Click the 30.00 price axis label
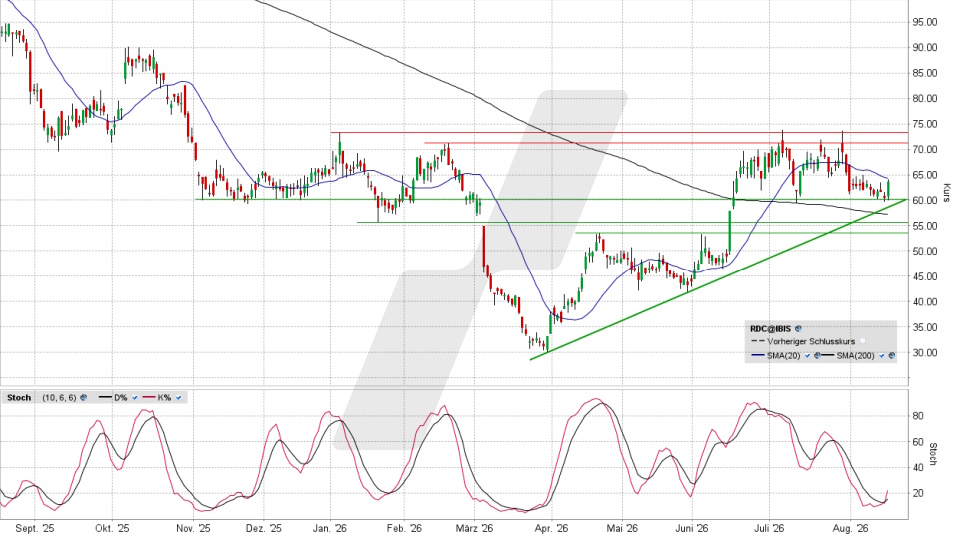The height and width of the screenshot is (540, 960). [924, 353]
